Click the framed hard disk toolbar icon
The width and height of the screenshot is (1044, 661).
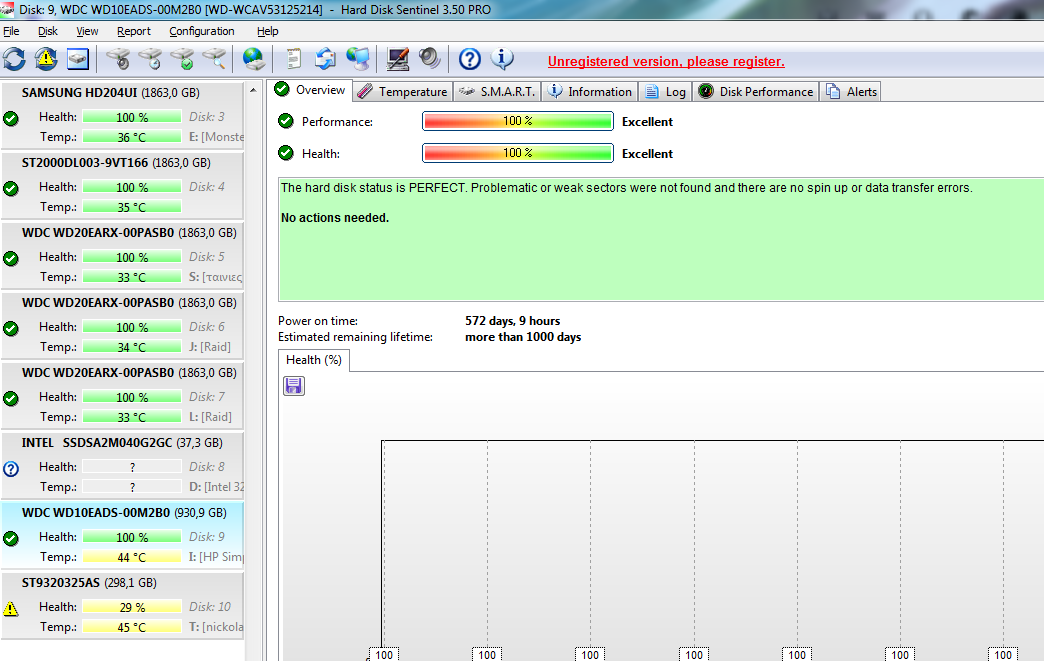click(x=78, y=59)
